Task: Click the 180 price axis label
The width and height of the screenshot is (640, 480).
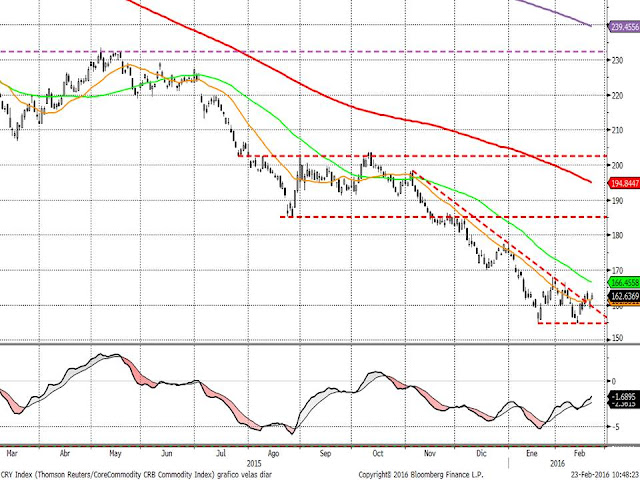Action: 617,235
